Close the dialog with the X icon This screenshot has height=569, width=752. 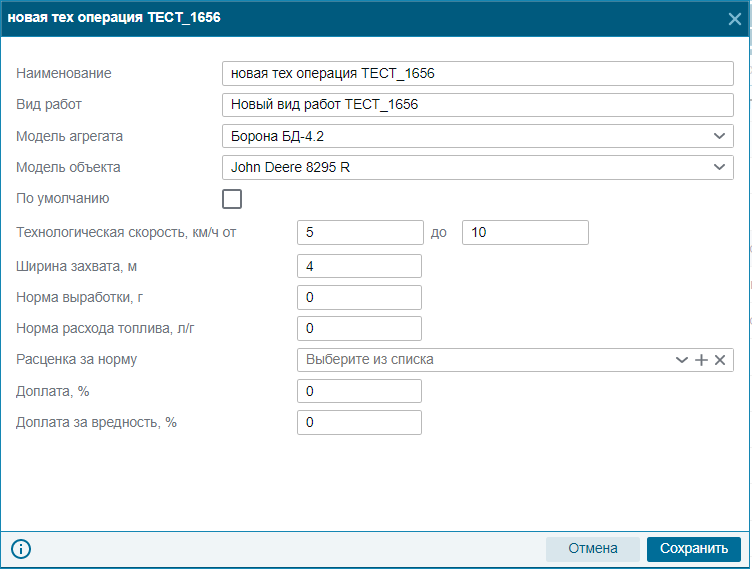coord(734,19)
